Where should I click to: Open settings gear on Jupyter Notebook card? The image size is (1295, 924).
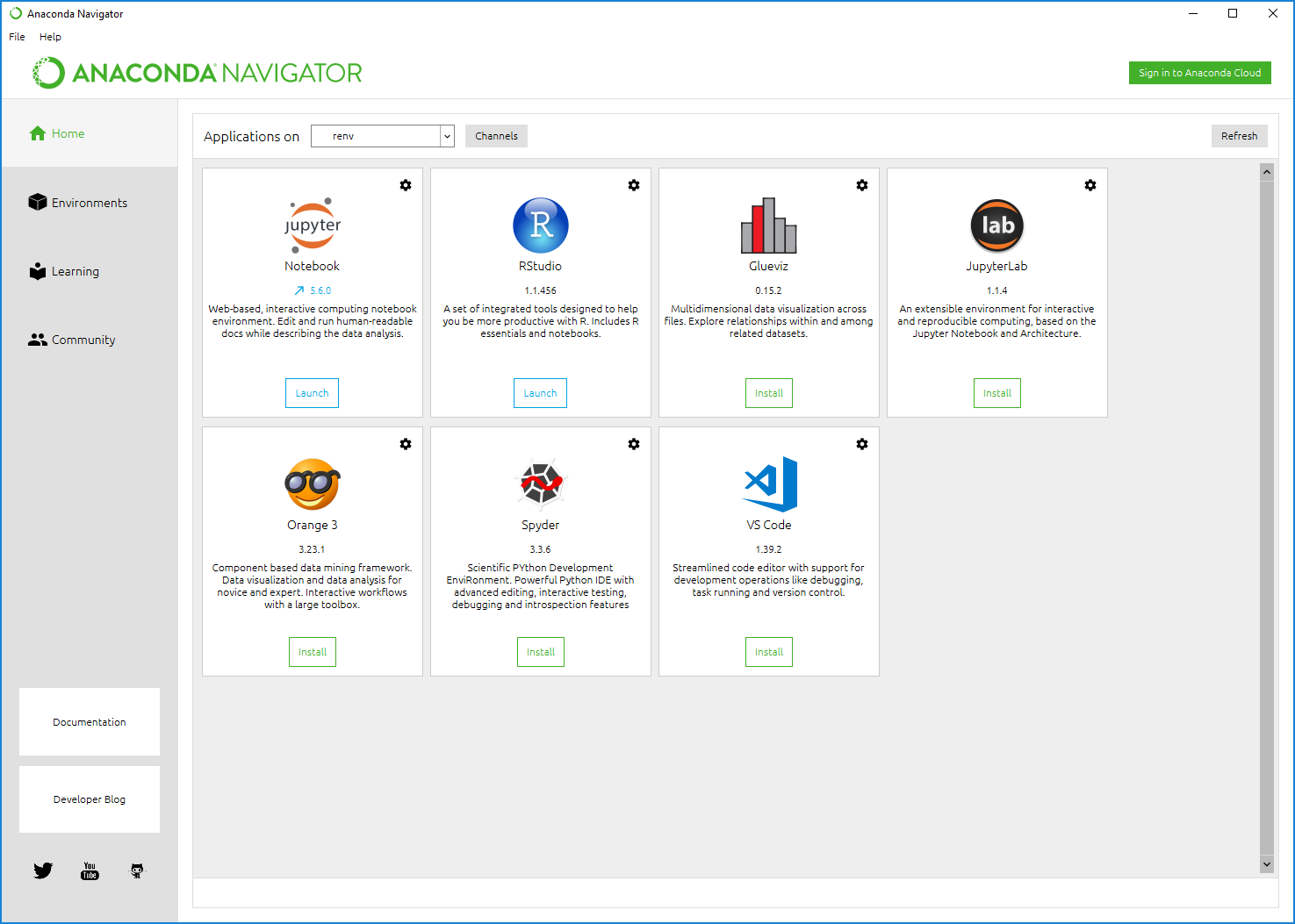[x=406, y=185]
